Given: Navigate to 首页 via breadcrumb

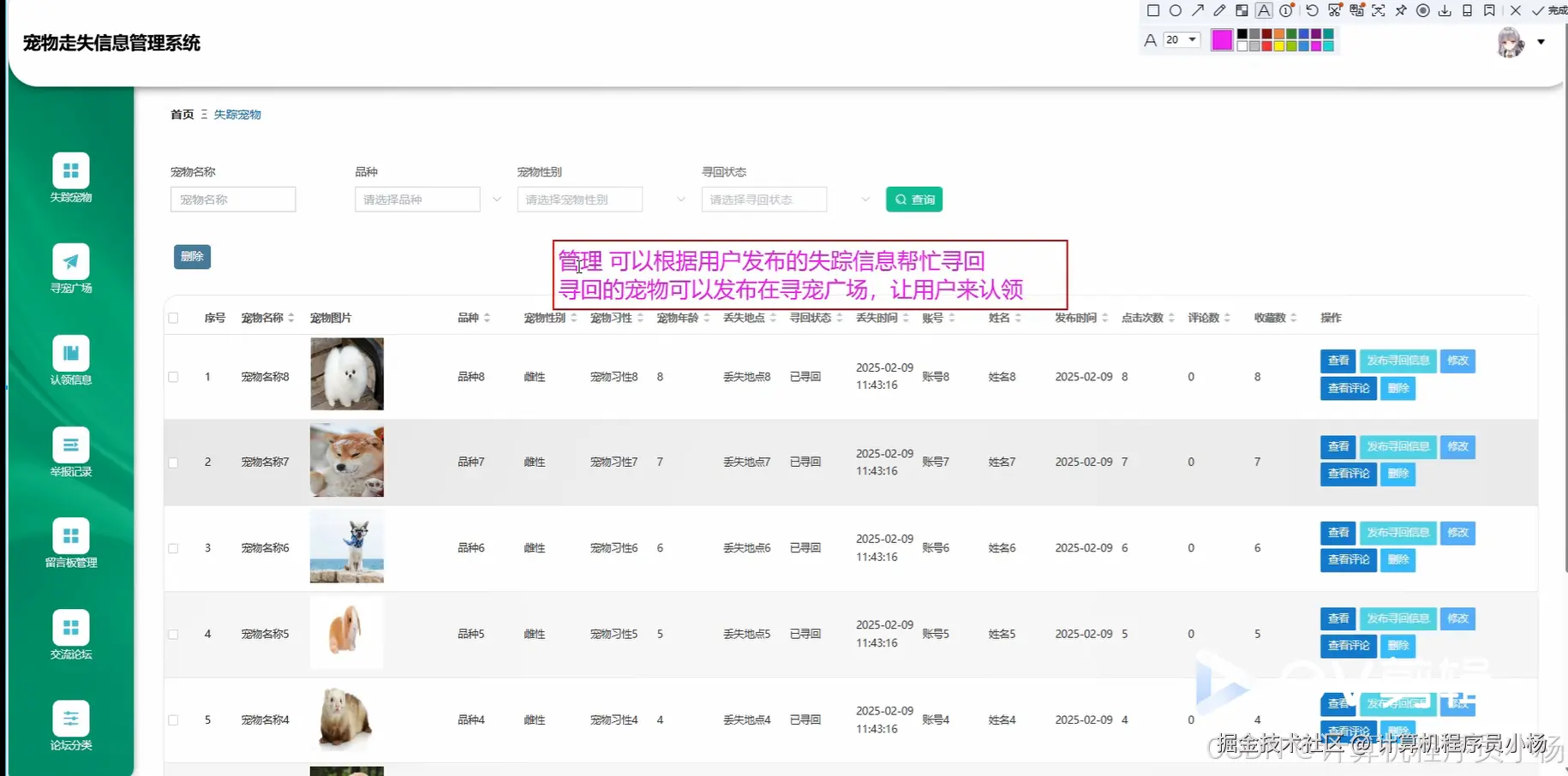Looking at the screenshot, I should [x=181, y=114].
